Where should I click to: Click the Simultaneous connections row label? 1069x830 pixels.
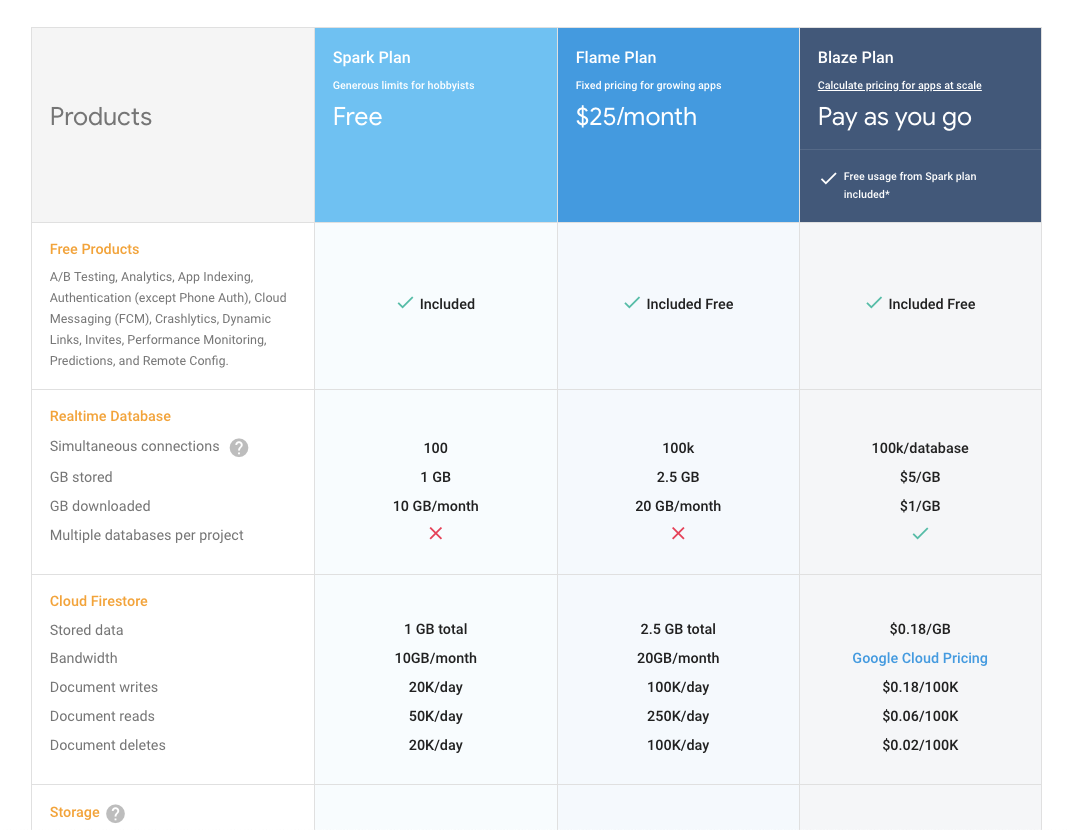[x=134, y=446]
